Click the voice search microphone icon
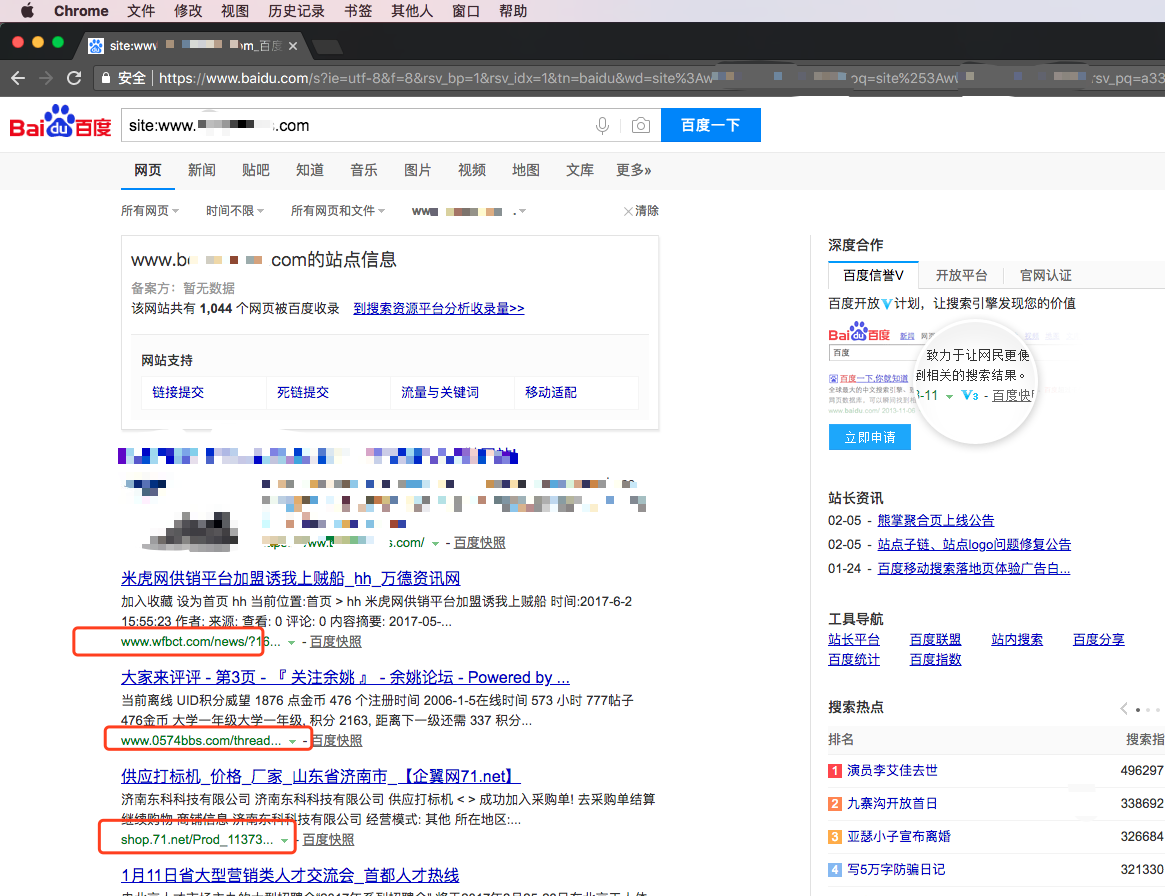 [603, 126]
